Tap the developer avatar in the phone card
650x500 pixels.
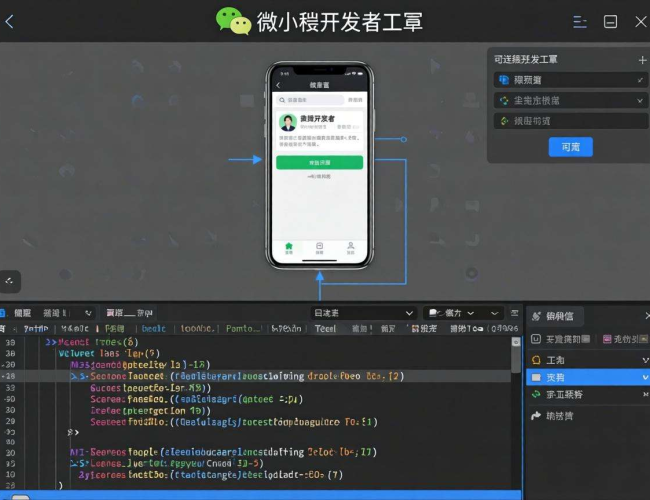click(x=288, y=122)
